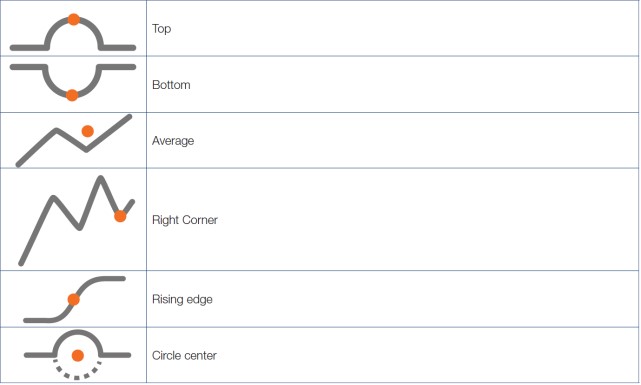Screen dimensions: 641x385
Task: Click the orange dot above the Average line
Action: pos(87,131)
